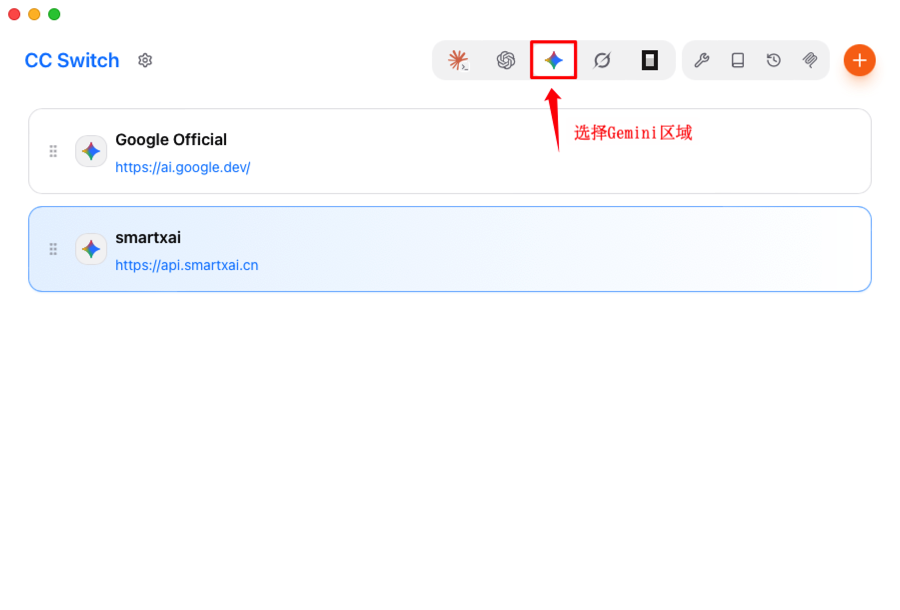900x610 pixels.
Task: Open the https://api.smartxai.cn link
Action: [187, 265]
